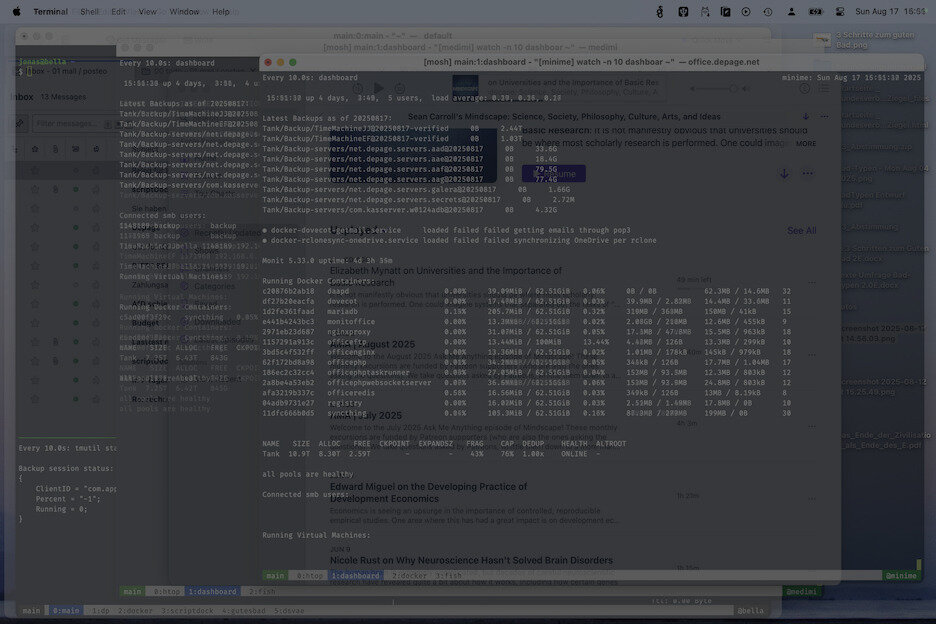
Task: Click 'all pools are healthy' in minime window
Action: coord(307,474)
